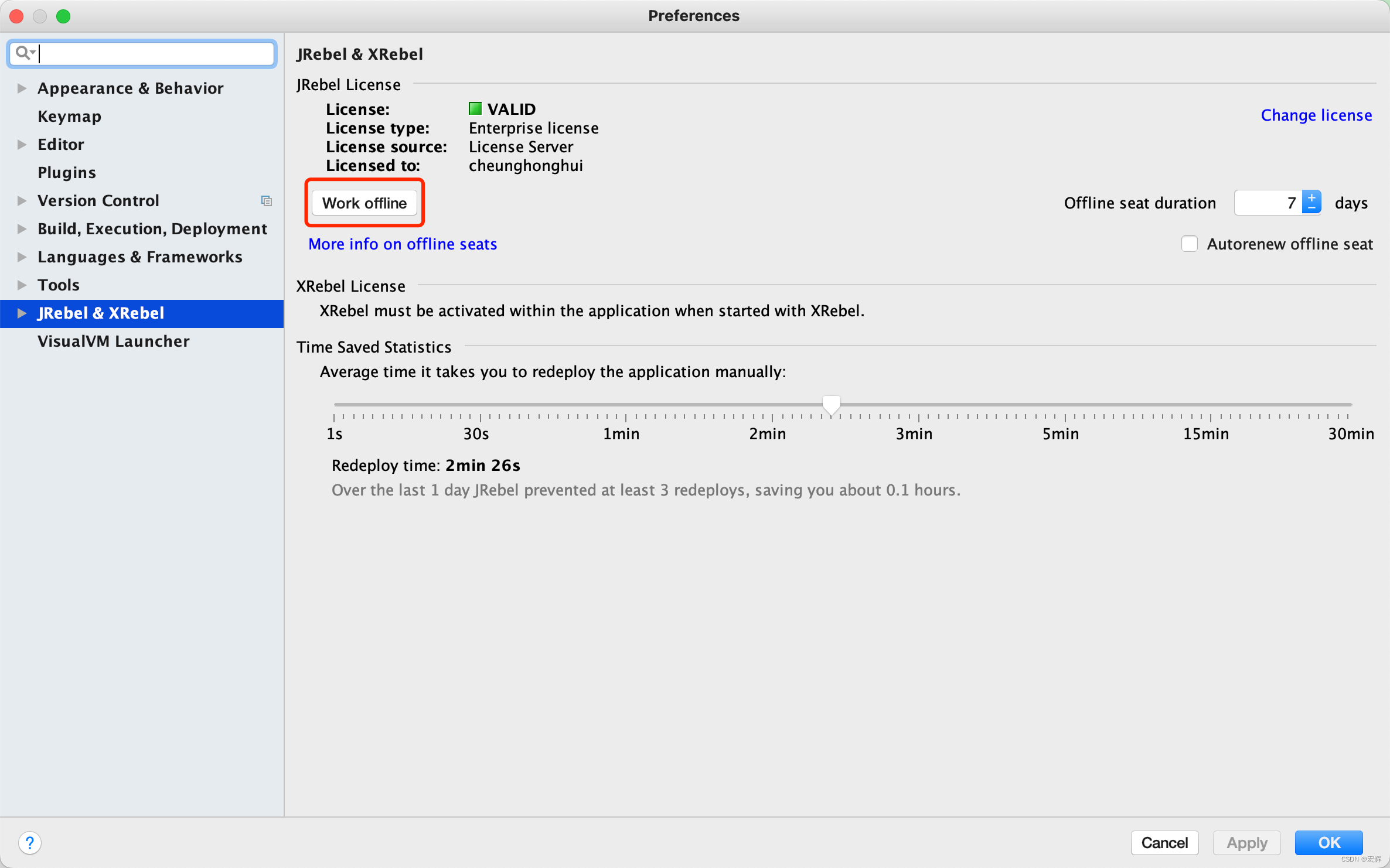Click the offline seat duration value field
Image resolution: width=1390 pixels, height=868 pixels.
[x=1268, y=203]
